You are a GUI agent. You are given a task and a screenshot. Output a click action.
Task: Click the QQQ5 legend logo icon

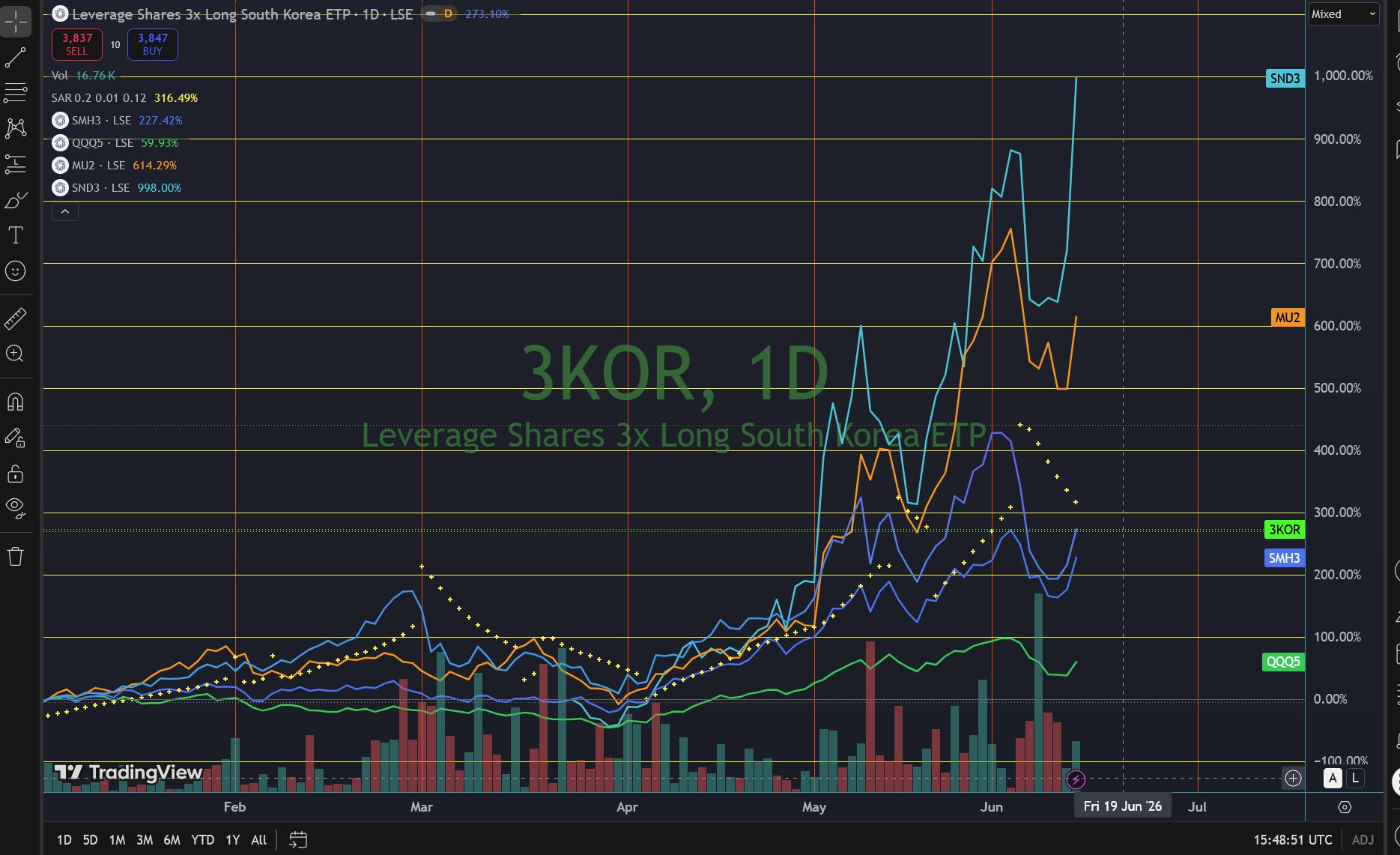coord(61,143)
